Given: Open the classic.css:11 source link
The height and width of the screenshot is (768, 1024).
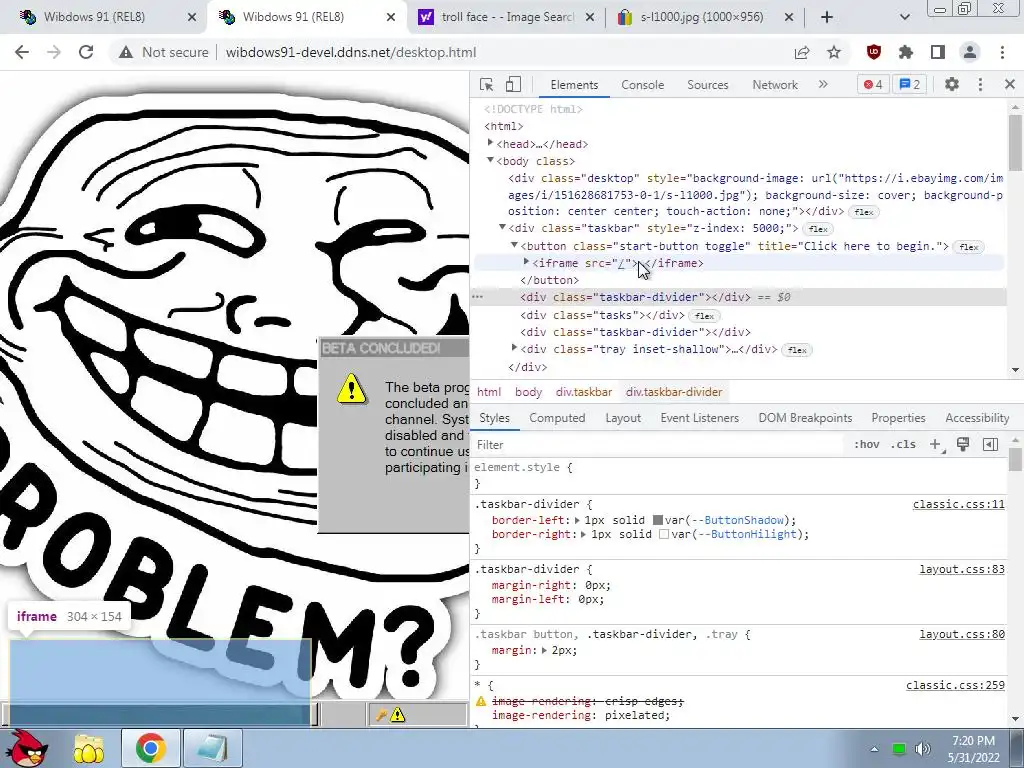Looking at the screenshot, I should coord(959,504).
